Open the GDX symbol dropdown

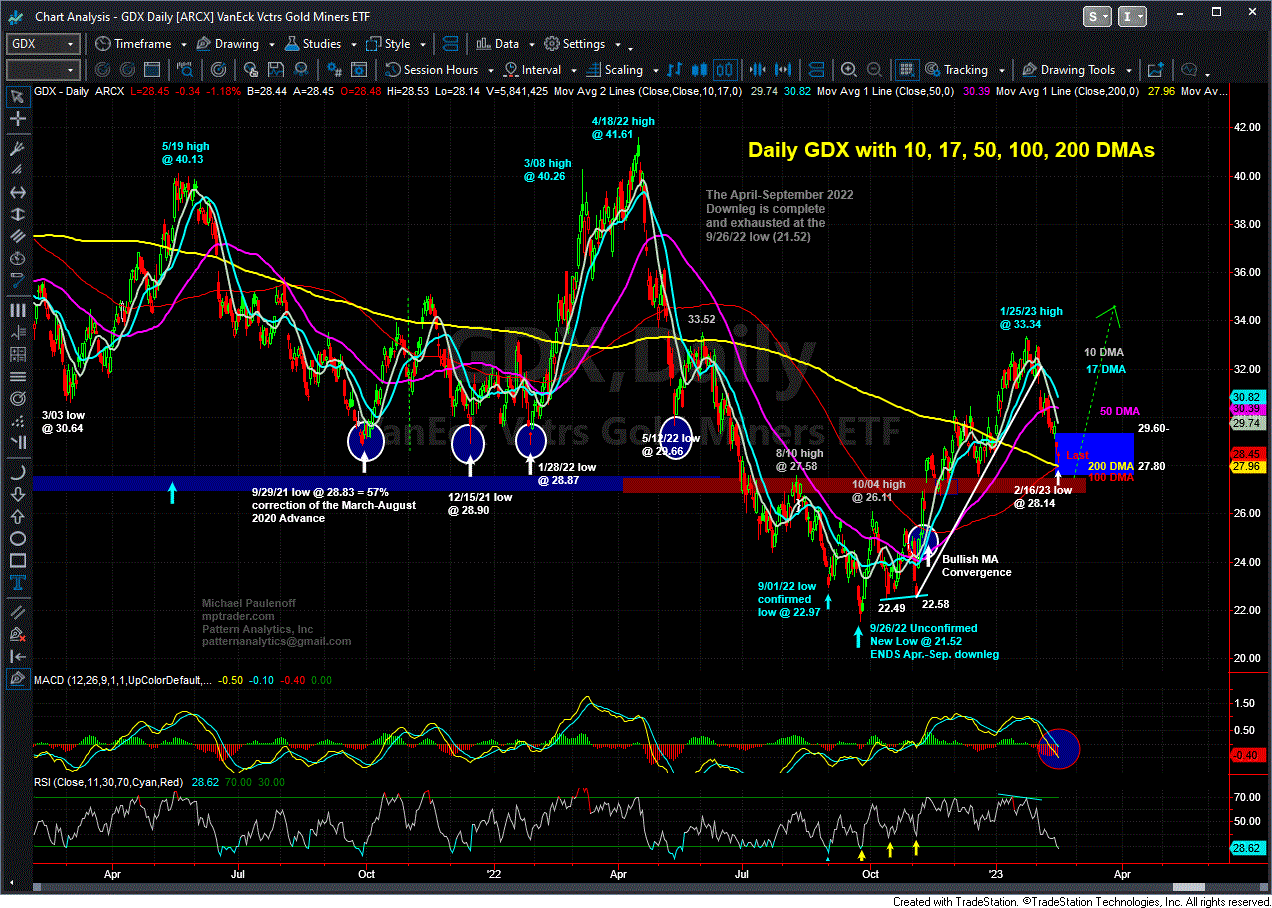(x=71, y=44)
